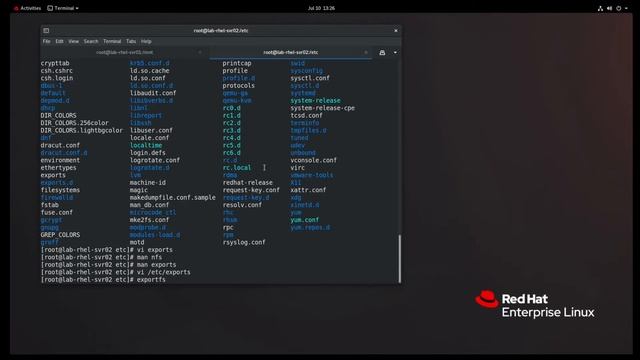Image resolution: width=640 pixels, height=360 pixels.
Task: Open the View menu
Action: coord(73,41)
